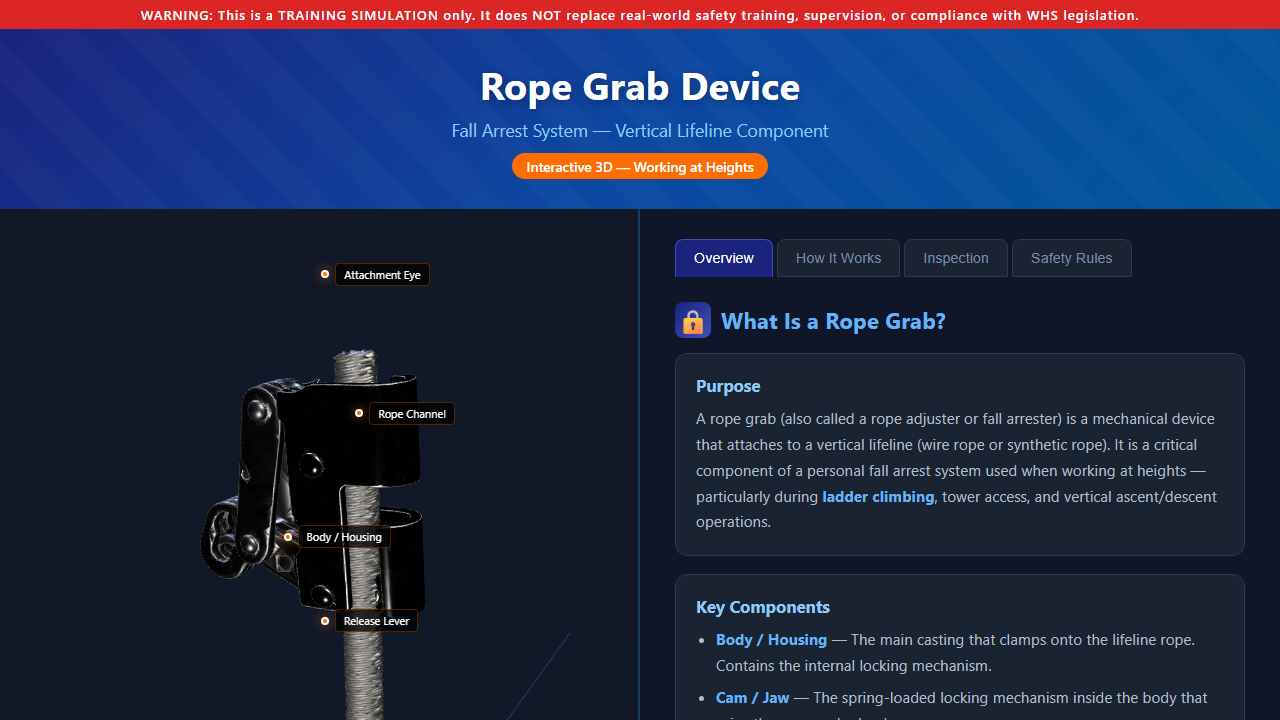The height and width of the screenshot is (720, 1280).
Task: Click the Interactive 3D — Working at Heights badge
Action: (x=640, y=167)
